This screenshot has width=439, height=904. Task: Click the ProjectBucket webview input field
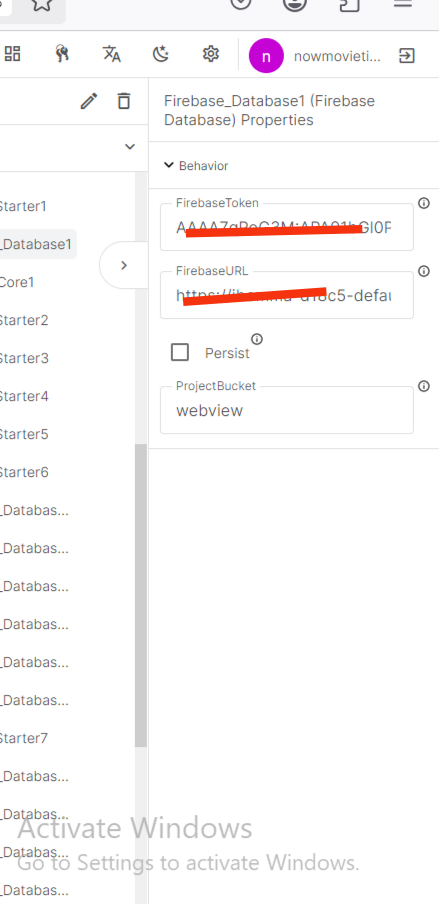point(287,410)
